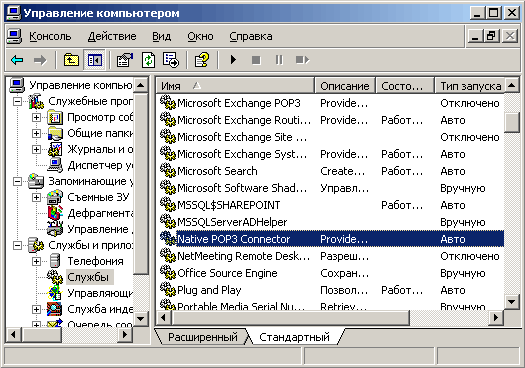The height and width of the screenshot is (368, 525).
Task: Expand the Журналы и оповещения node
Action: point(36,149)
